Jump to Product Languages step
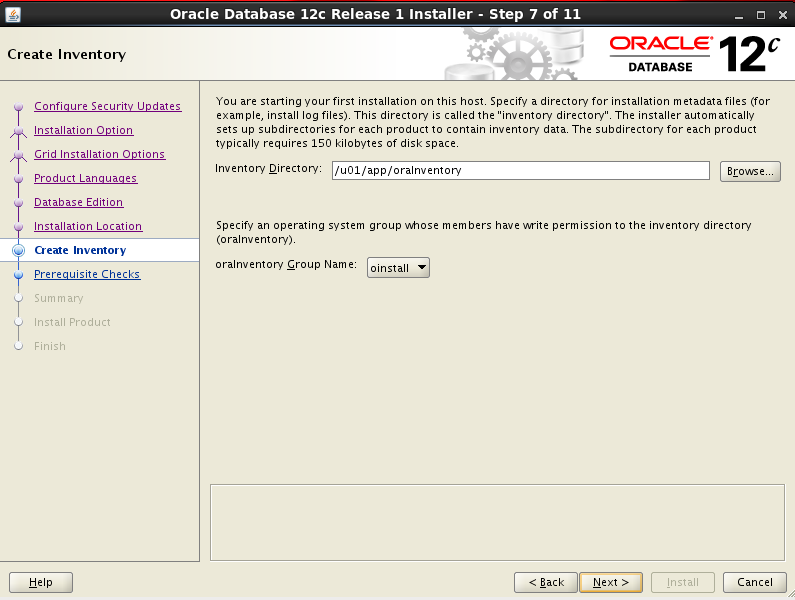Viewport: 795px width, 600px height. [86, 178]
